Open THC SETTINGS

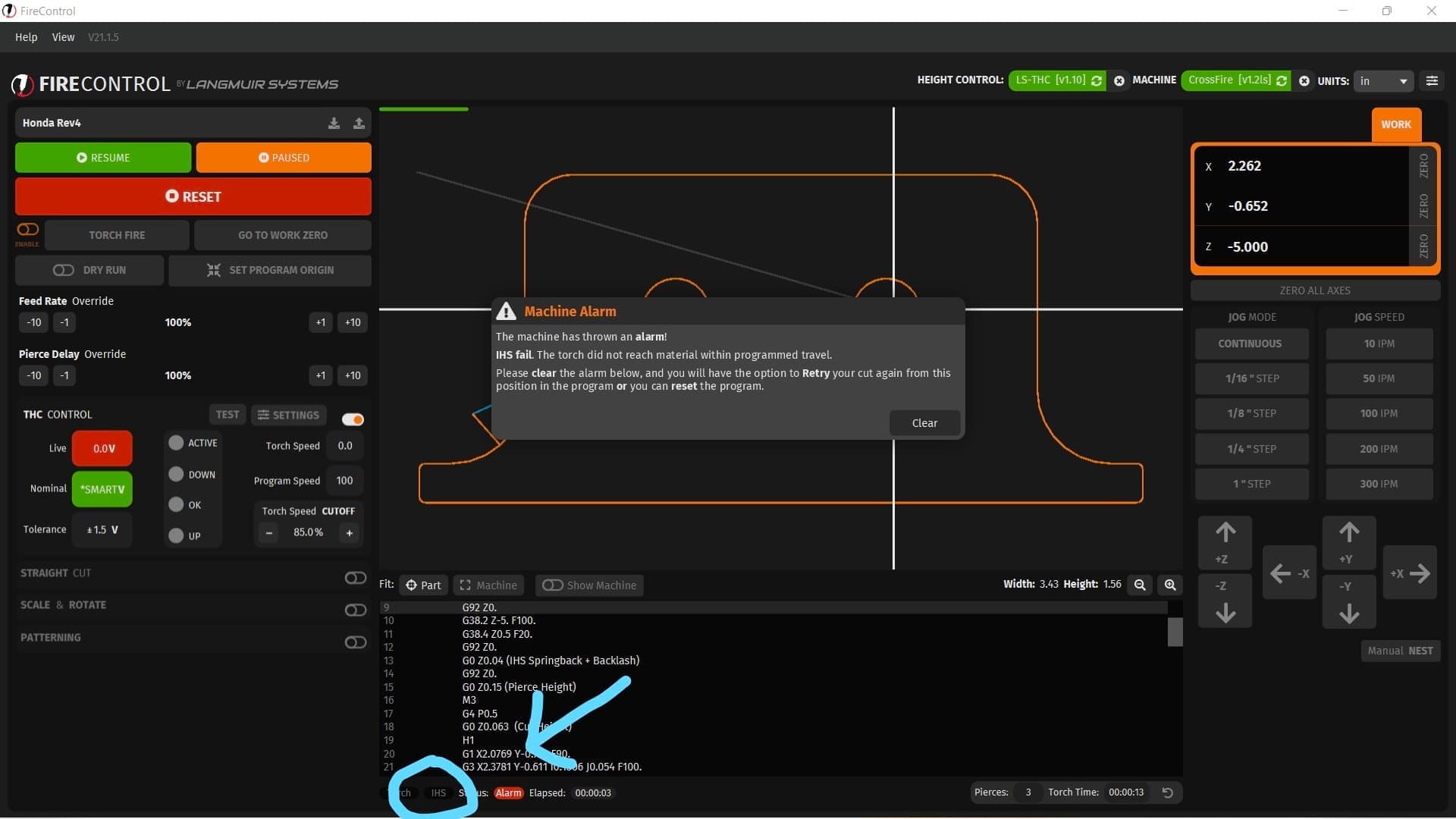[x=288, y=415]
